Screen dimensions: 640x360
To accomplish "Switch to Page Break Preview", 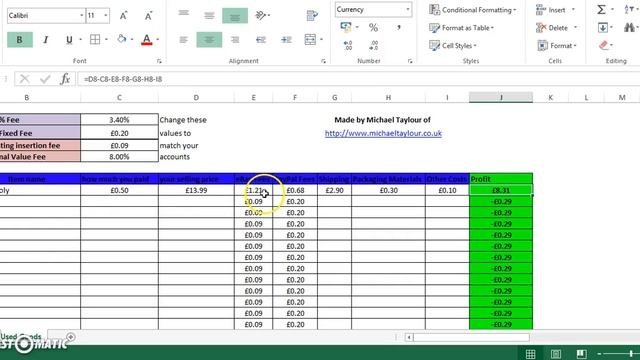I will pos(582,354).
